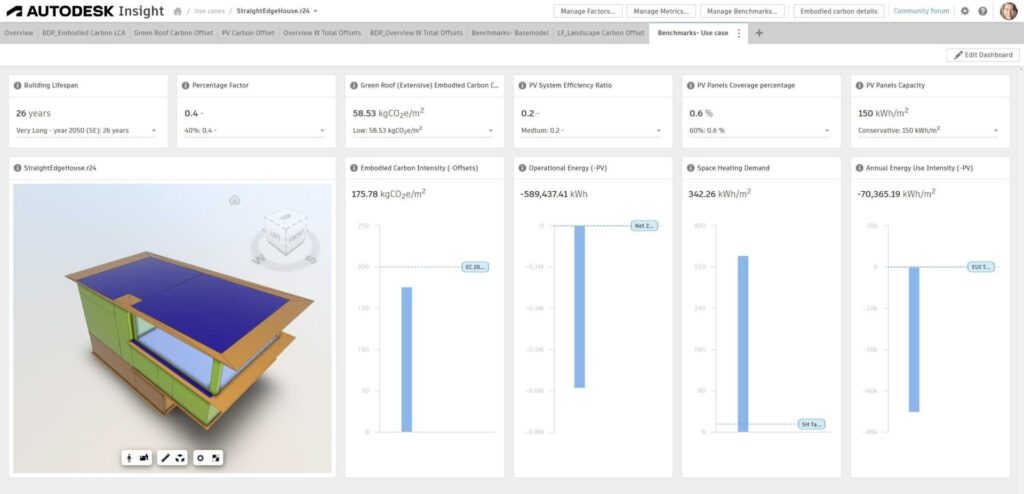Activate the explode model tool in the viewer

pos(180,458)
